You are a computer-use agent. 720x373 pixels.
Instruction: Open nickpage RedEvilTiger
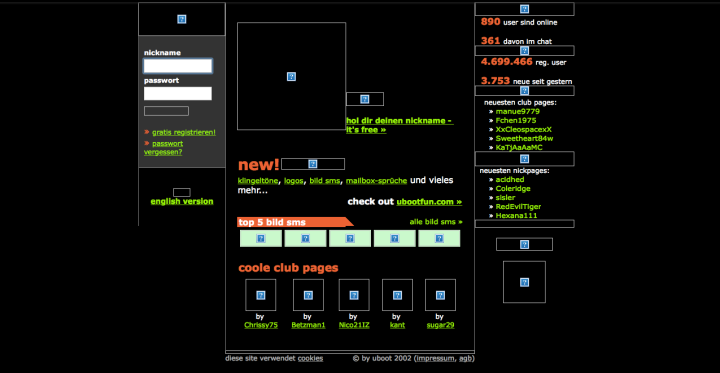tap(518, 207)
